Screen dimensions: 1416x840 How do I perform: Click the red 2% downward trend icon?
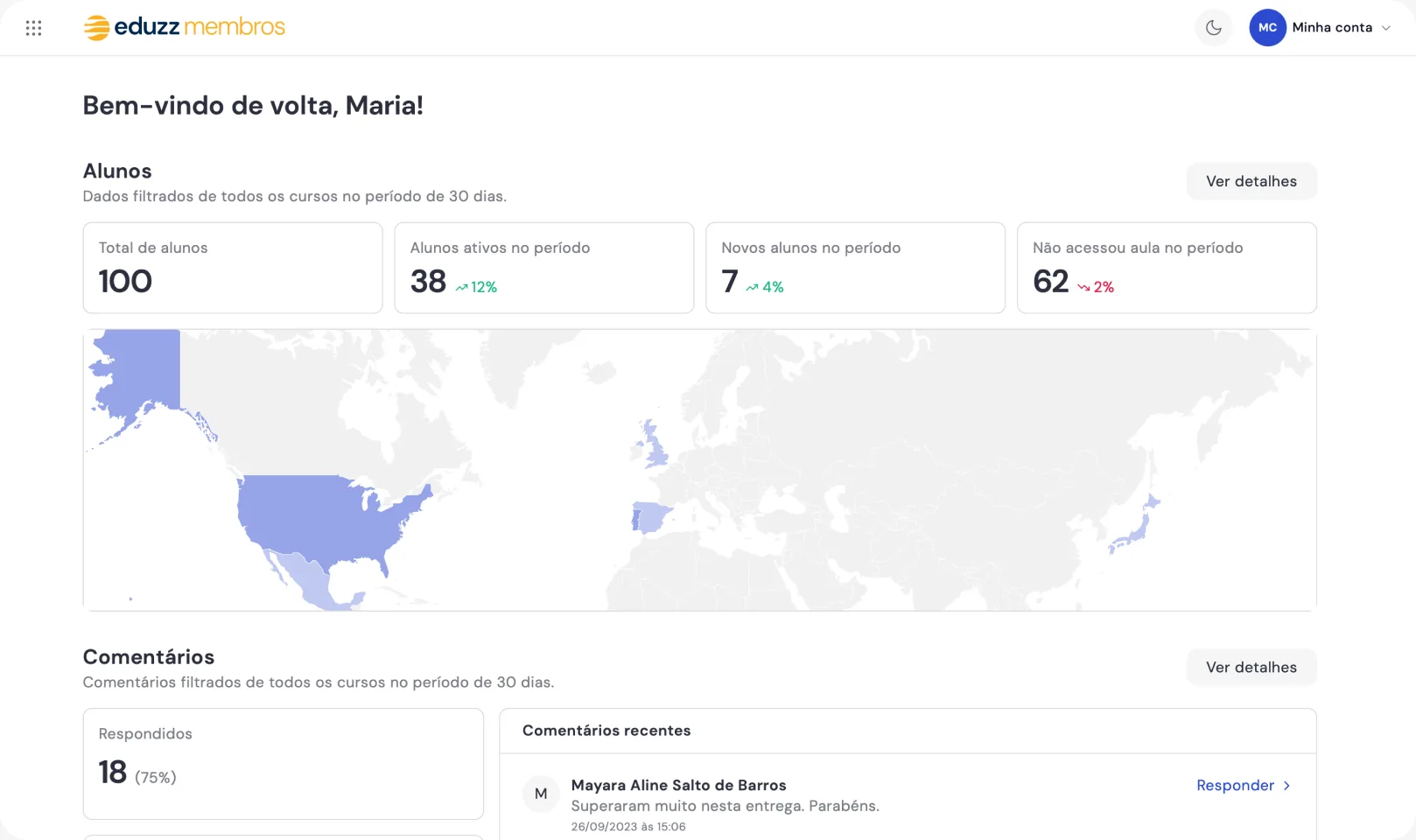point(1083,287)
